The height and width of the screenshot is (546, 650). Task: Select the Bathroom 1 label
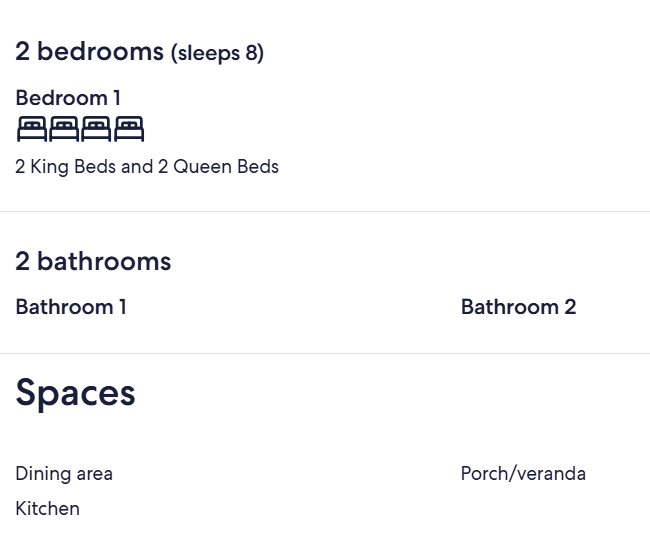[71, 307]
